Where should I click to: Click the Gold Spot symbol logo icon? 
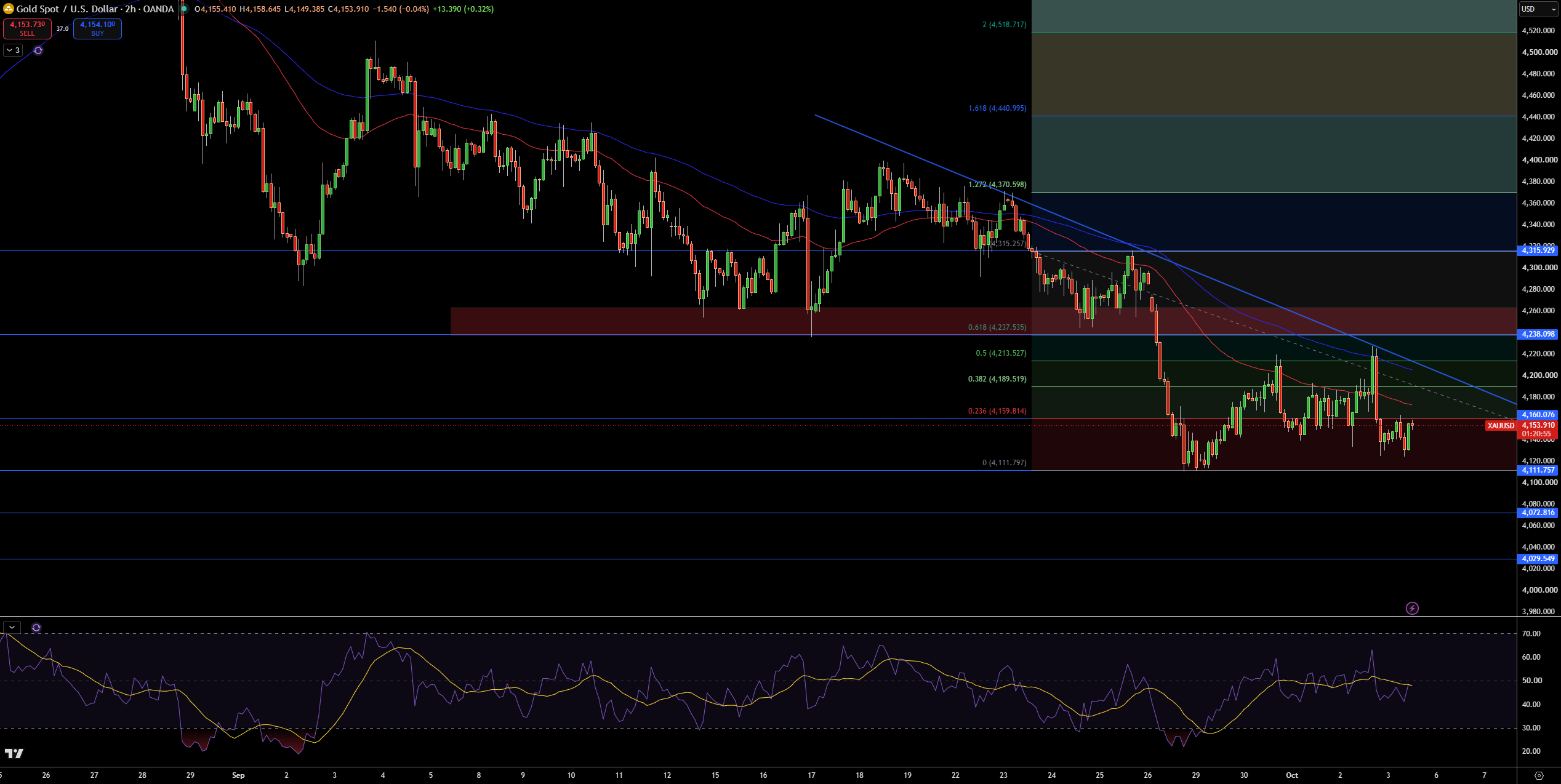[x=8, y=9]
